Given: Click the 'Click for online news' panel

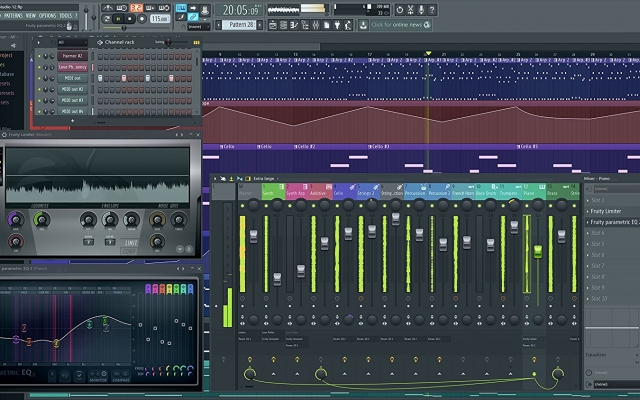Looking at the screenshot, I should (x=400, y=25).
